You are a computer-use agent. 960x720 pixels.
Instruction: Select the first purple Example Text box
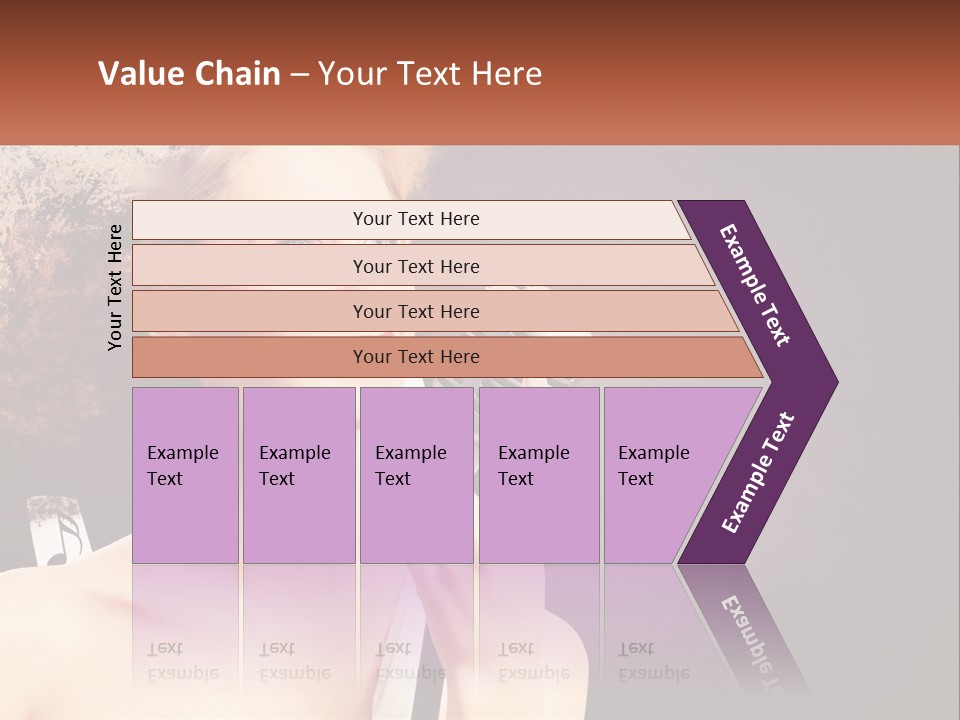(x=185, y=475)
